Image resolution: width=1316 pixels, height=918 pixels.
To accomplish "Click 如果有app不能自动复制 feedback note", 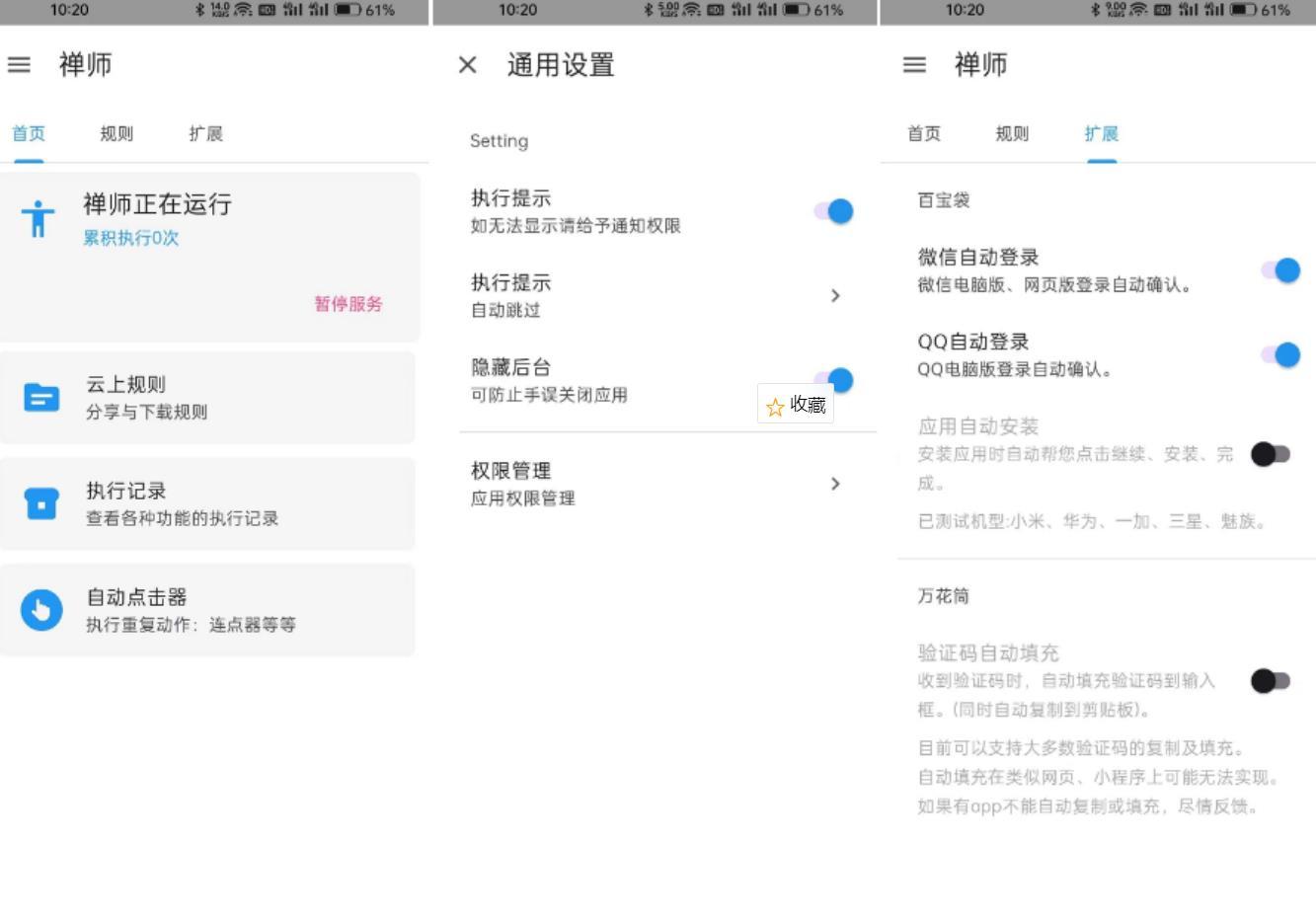I will (1089, 806).
